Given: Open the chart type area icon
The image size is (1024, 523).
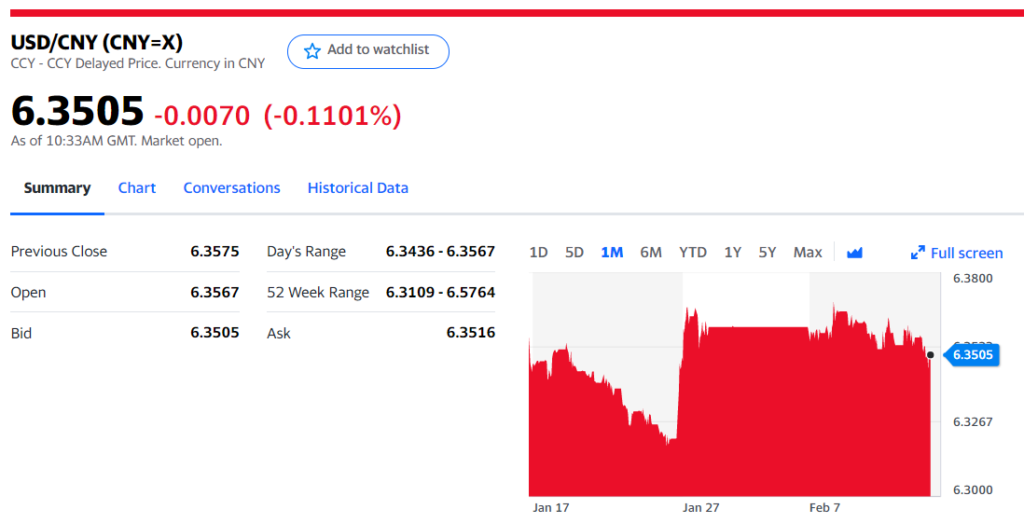Looking at the screenshot, I should pos(854,253).
